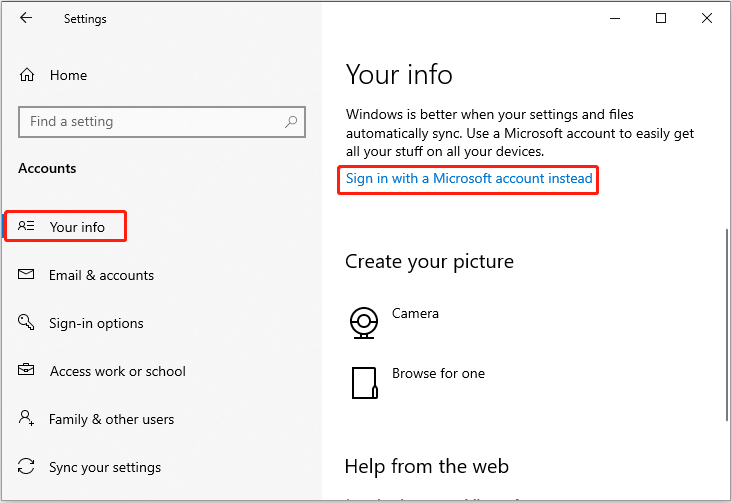Screen dimensions: 732x503
Task: Click the briefcase icon
Action: [26, 369]
